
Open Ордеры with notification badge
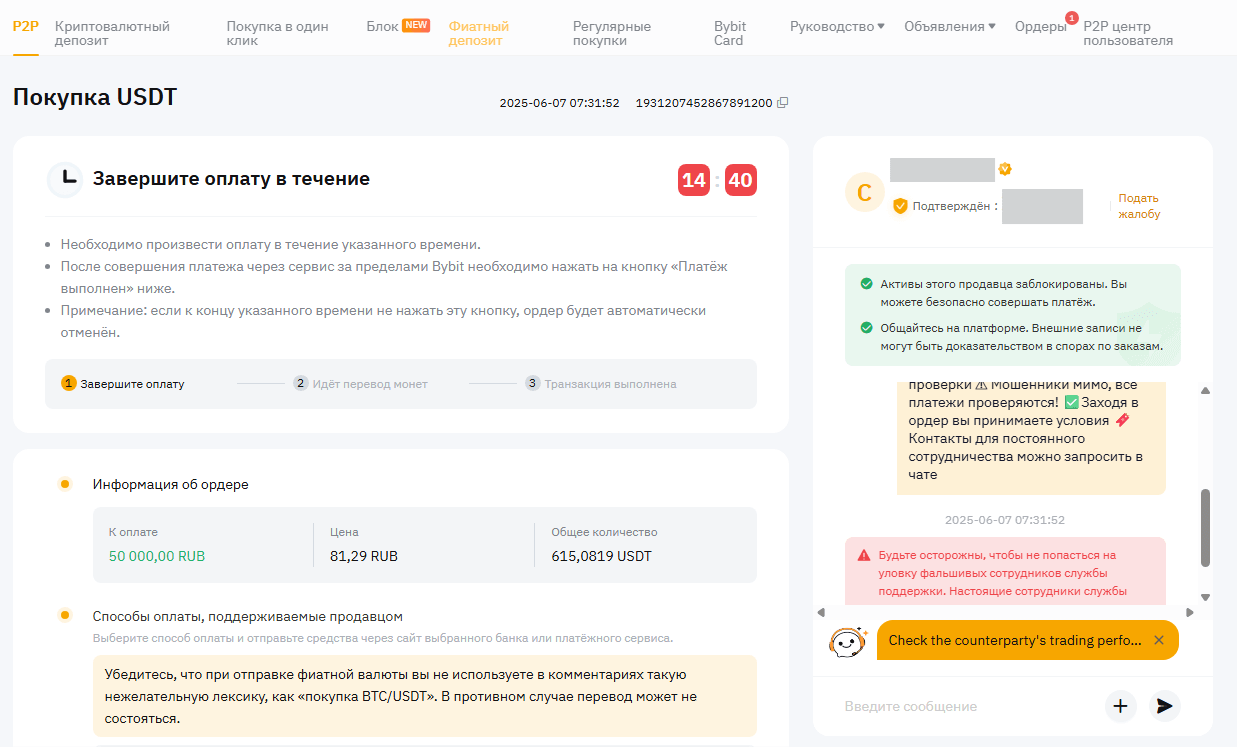[1040, 27]
